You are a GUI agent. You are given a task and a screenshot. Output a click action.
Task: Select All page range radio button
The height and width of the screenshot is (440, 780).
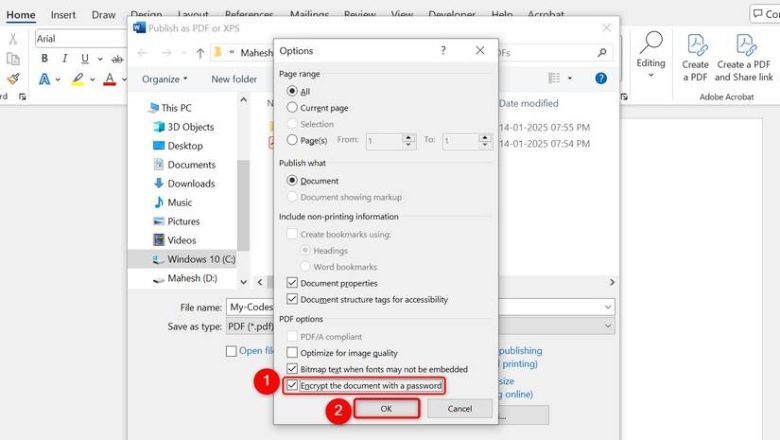(292, 91)
